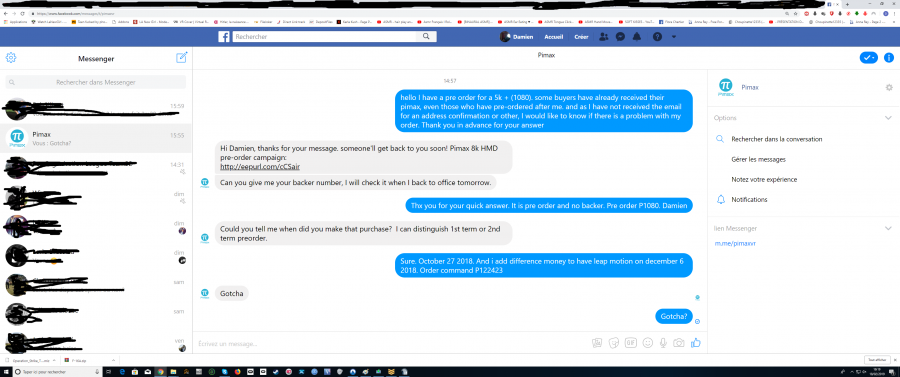Open the sticker picker icon

click(x=614, y=343)
